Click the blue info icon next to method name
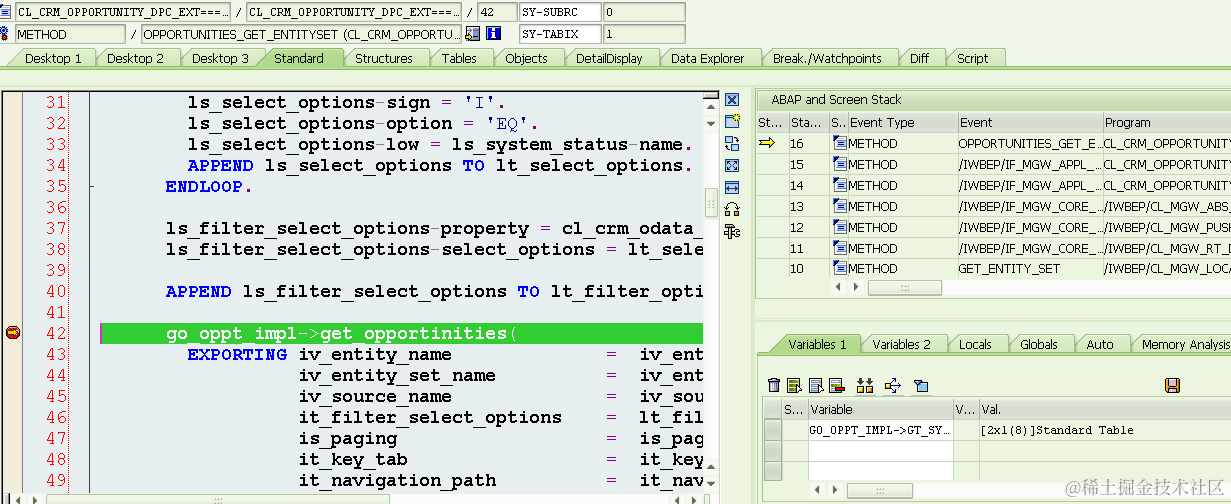The width and height of the screenshot is (1231, 504). pyautogui.click(x=493, y=34)
